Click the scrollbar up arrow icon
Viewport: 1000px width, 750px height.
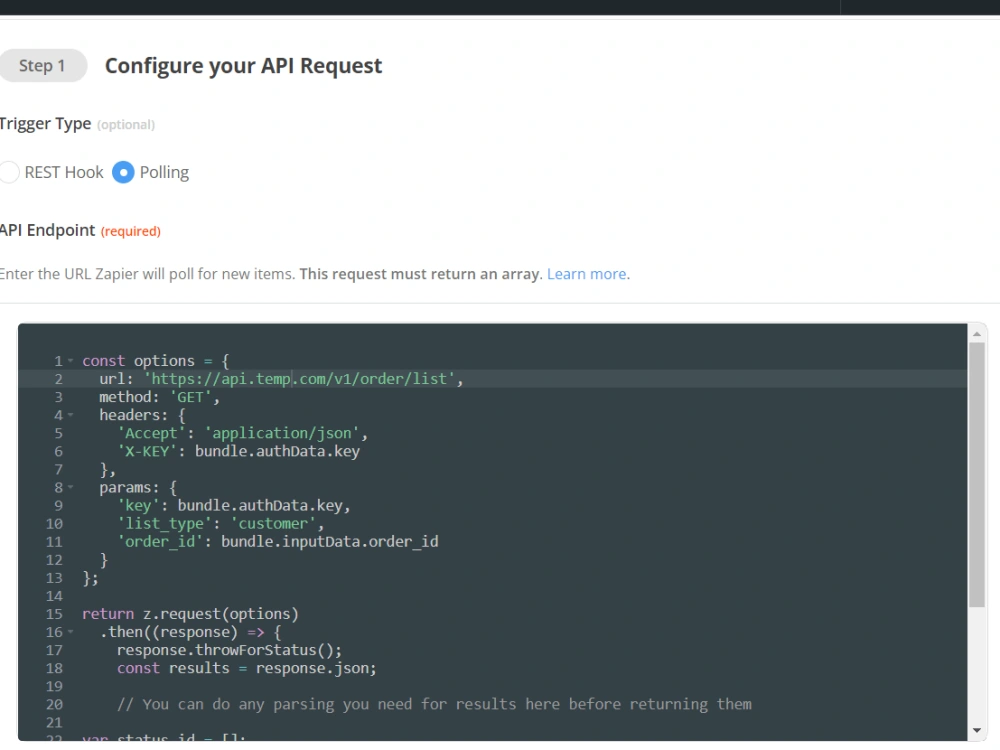pos(977,334)
